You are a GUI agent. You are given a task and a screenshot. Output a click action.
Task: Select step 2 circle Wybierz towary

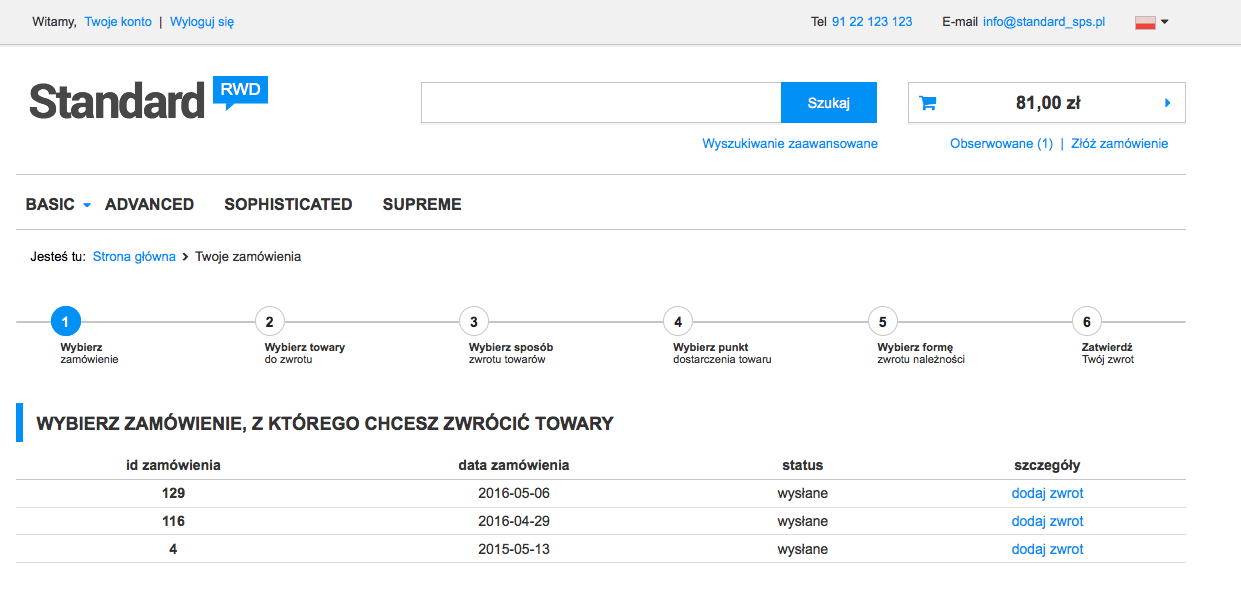click(269, 322)
